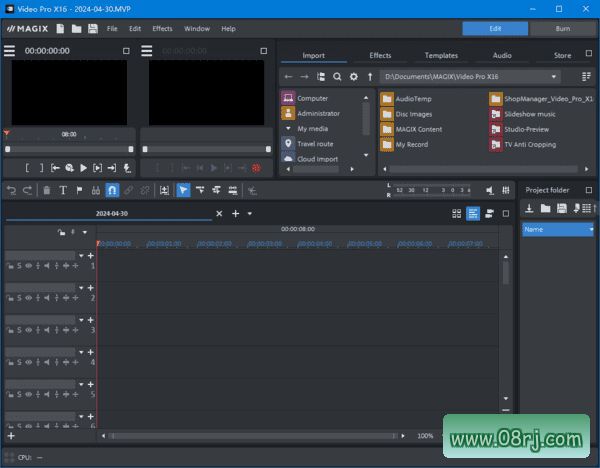Click the Burn button
This screenshot has height=468, width=600.
[x=562, y=29]
